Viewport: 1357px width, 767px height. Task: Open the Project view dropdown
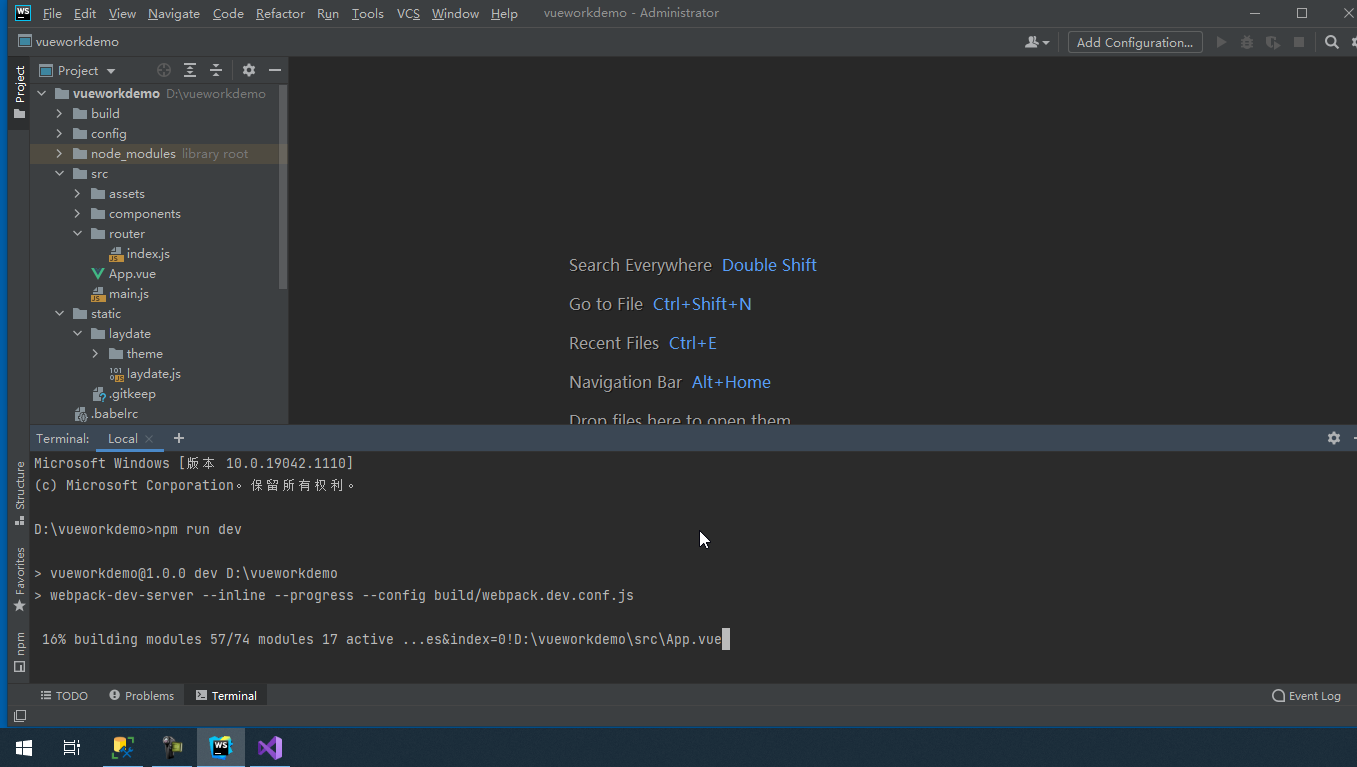click(77, 70)
